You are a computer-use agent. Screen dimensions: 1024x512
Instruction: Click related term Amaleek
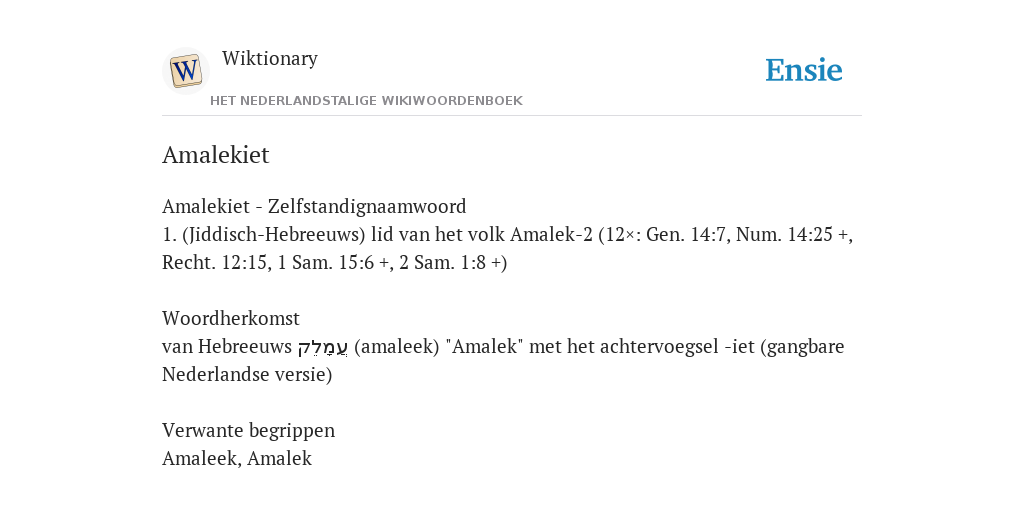point(202,459)
